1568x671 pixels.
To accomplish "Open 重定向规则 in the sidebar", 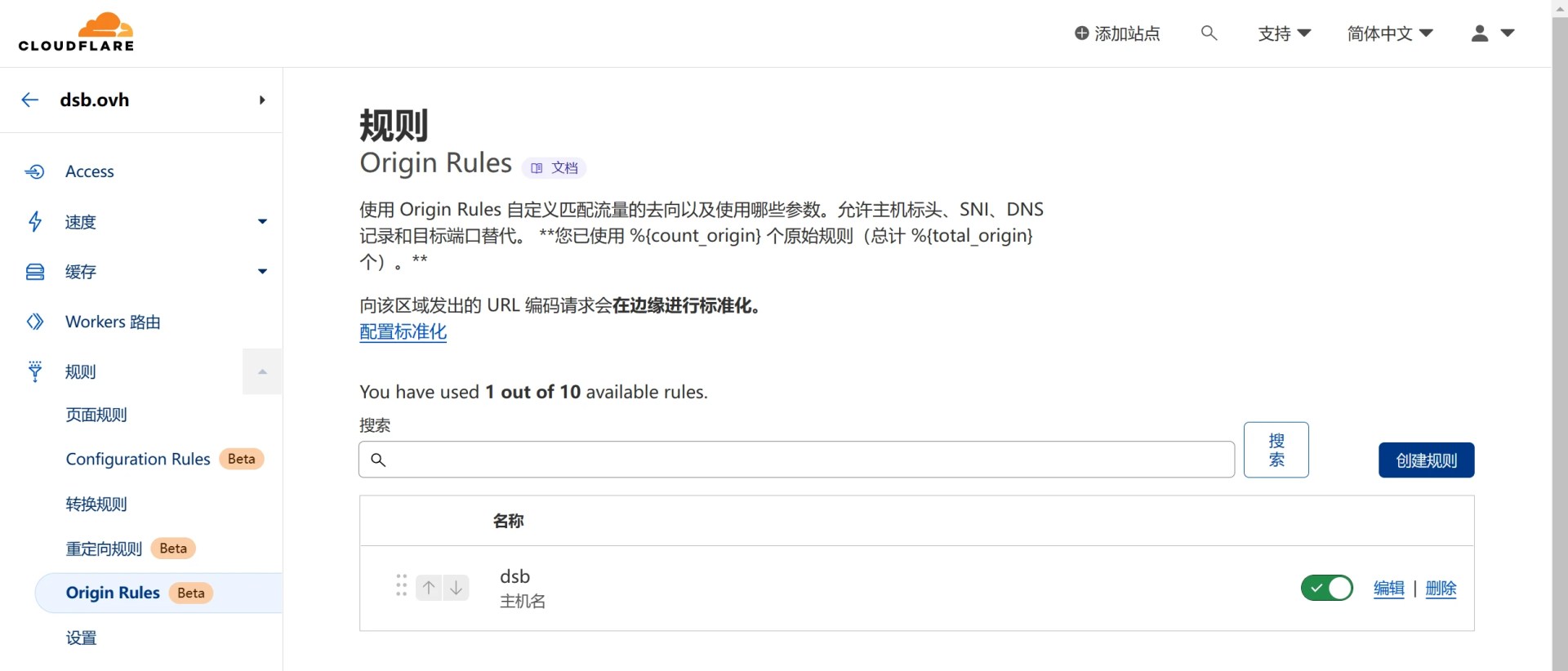I will click(x=104, y=549).
